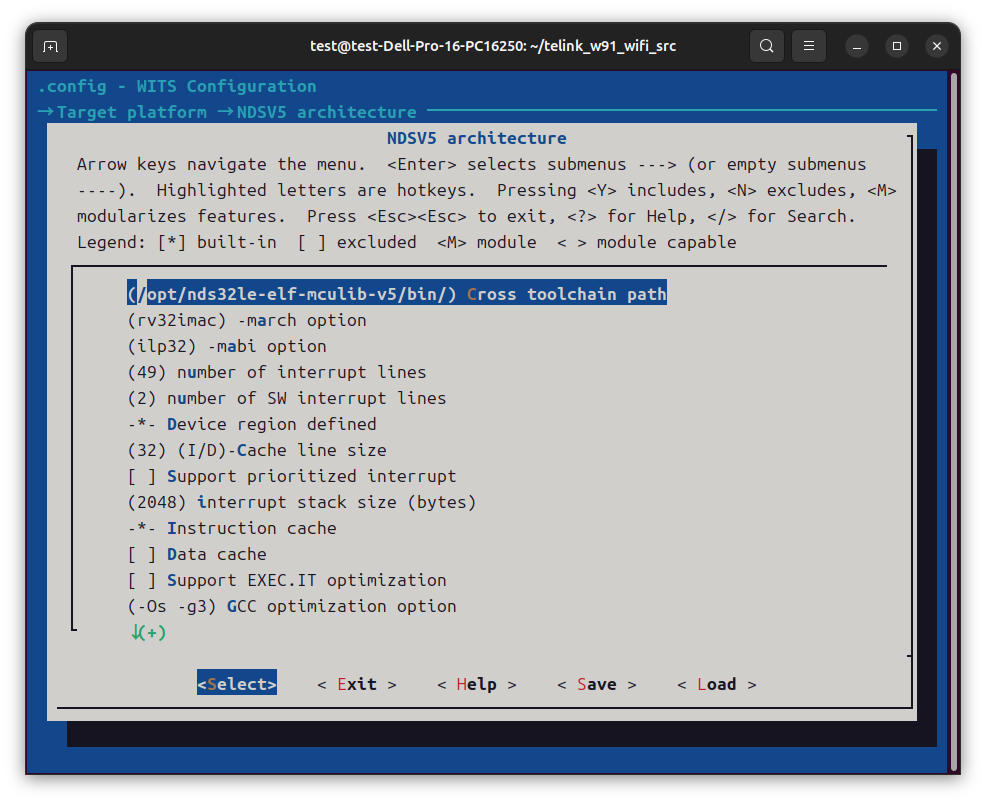The image size is (986, 803).
Task: Click the < Help > button
Action: [477, 684]
